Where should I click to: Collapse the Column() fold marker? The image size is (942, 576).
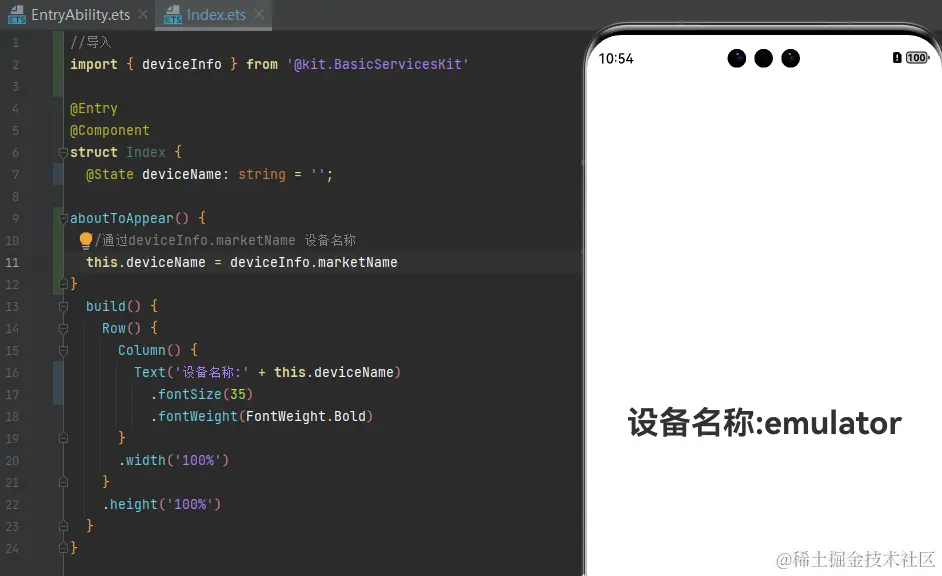tap(62, 350)
